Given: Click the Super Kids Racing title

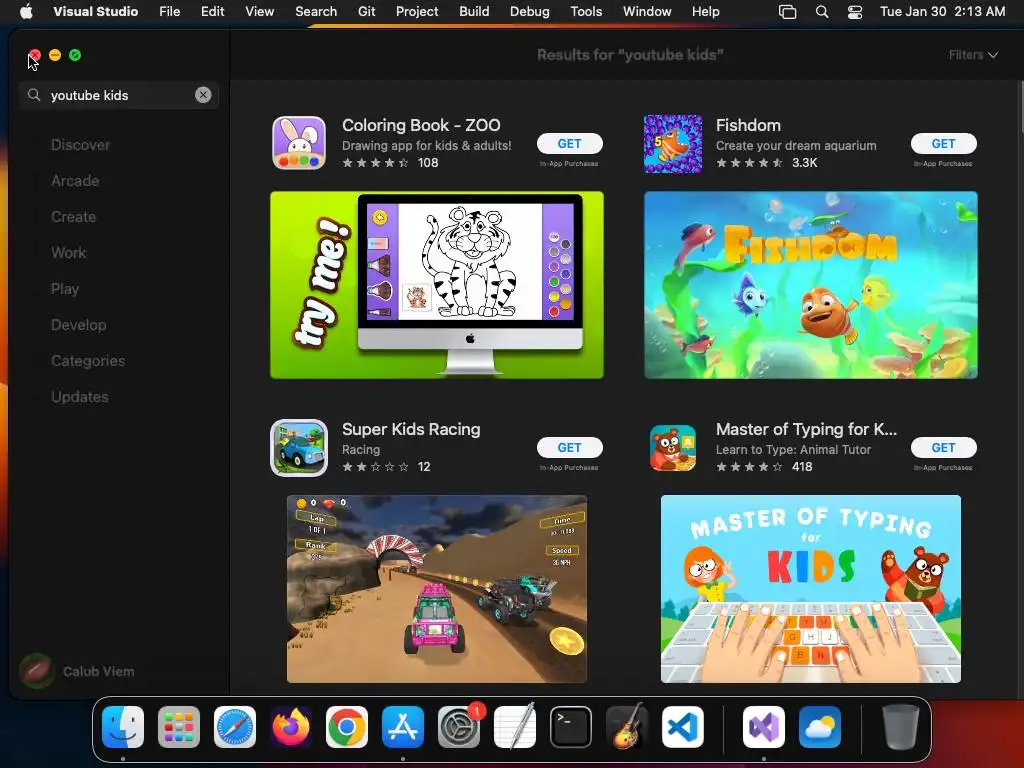Looking at the screenshot, I should click(x=411, y=429).
